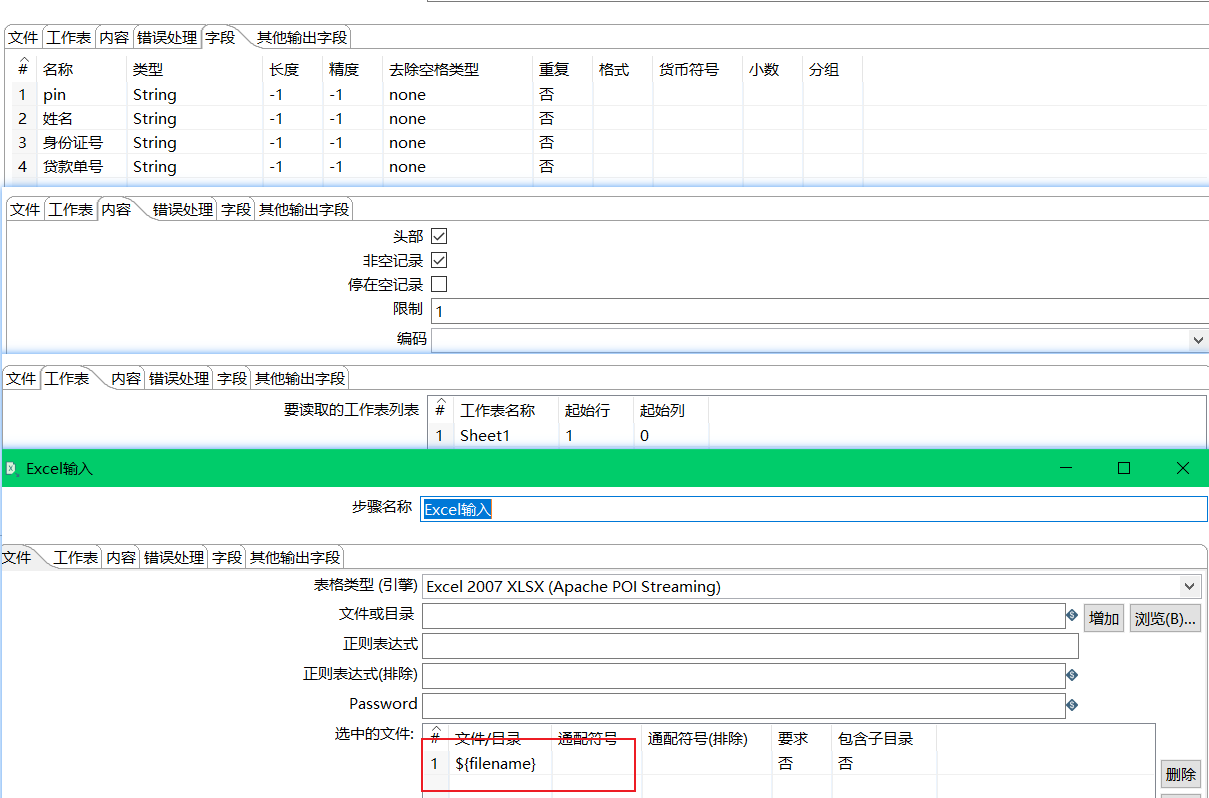Click the 文件或目录 input field
The height and width of the screenshot is (798, 1209).
click(743, 616)
